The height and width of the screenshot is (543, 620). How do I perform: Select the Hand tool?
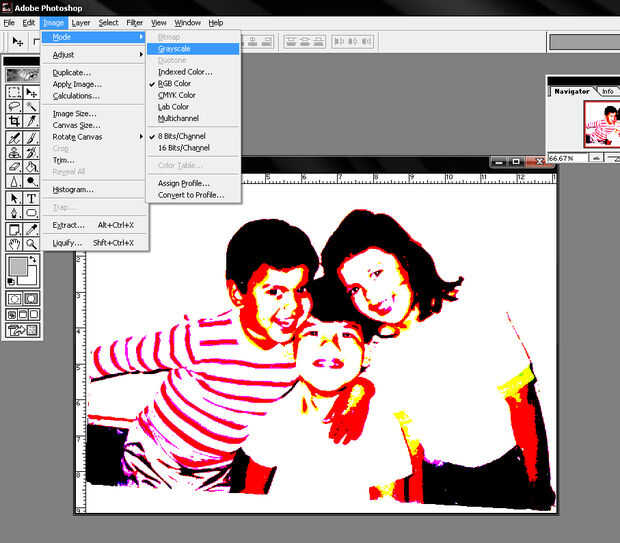pos(14,244)
